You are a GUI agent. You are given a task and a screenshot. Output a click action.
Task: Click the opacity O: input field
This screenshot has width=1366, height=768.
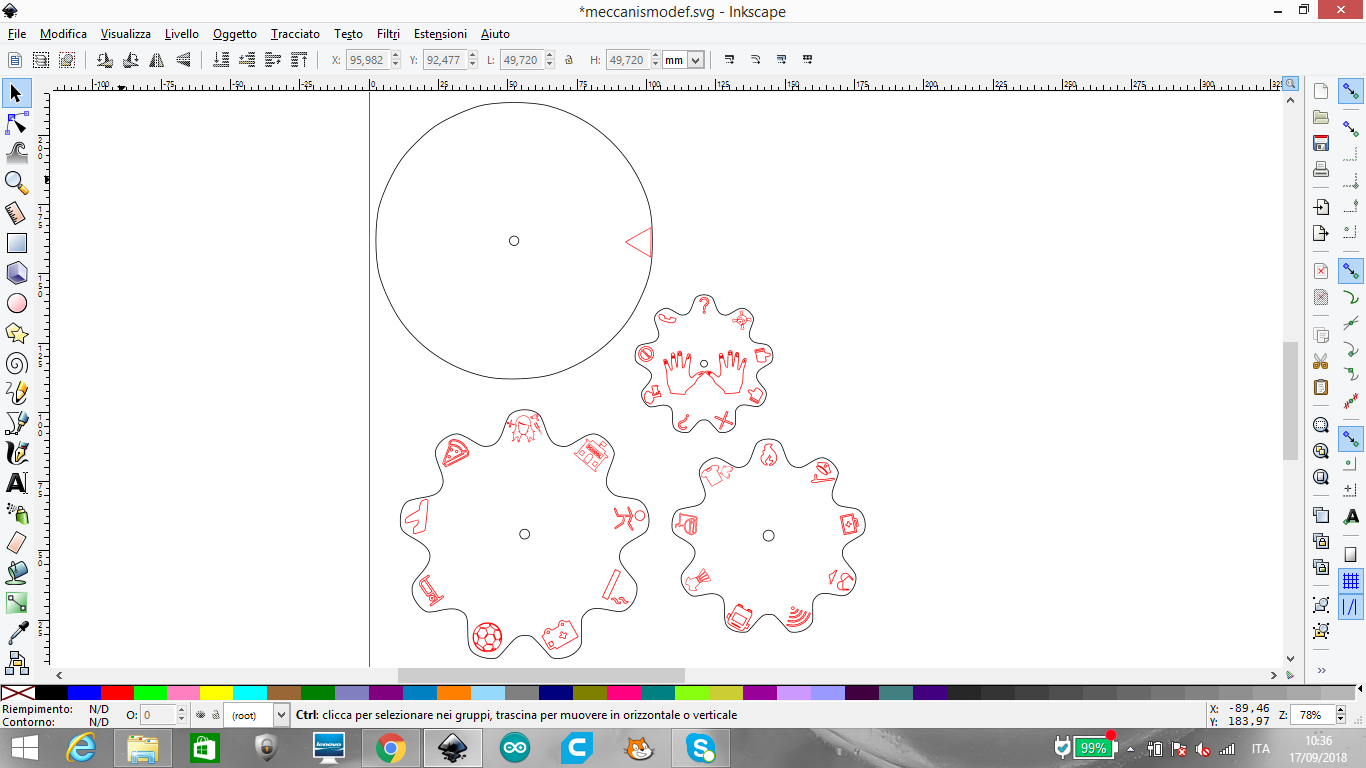tap(158, 715)
